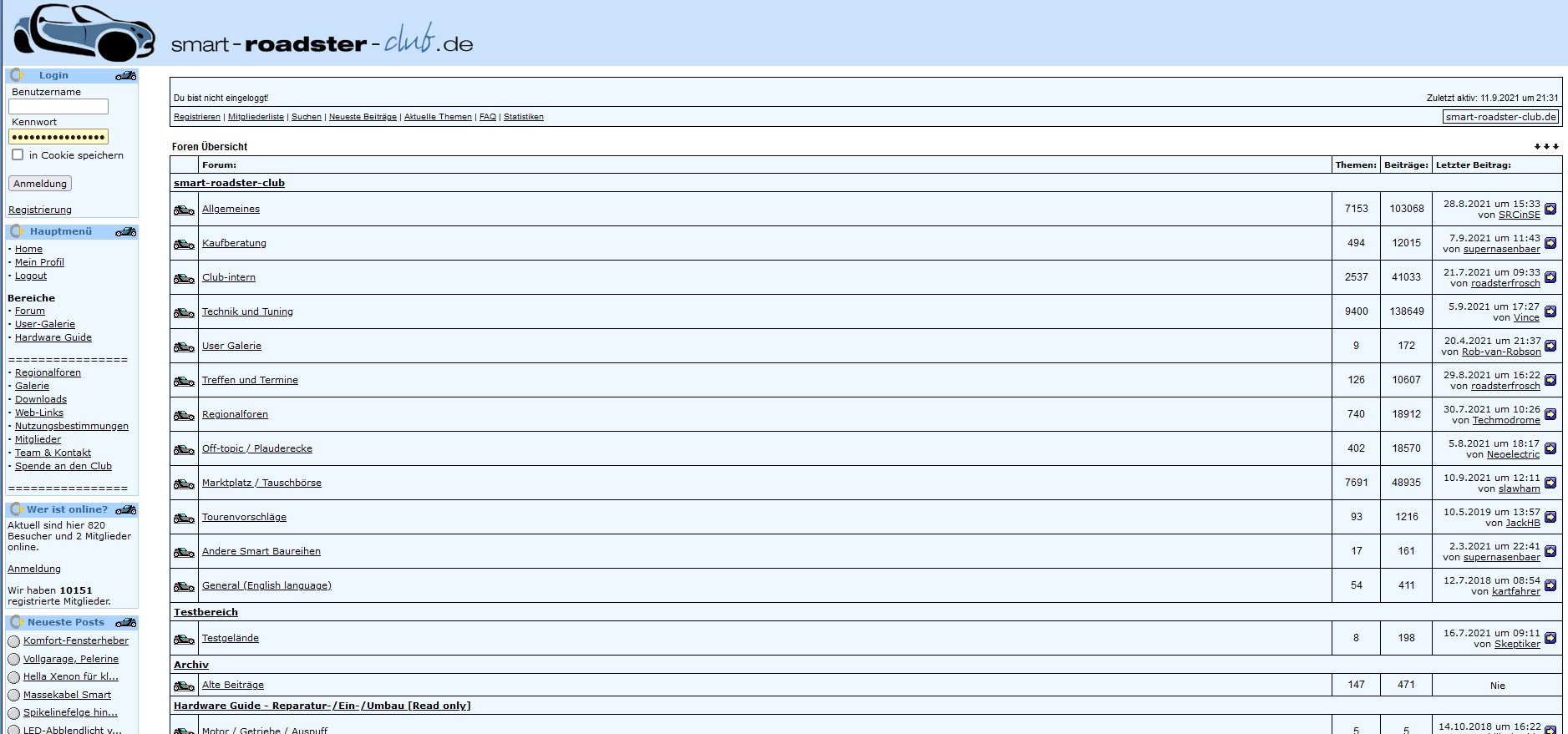
Task: Go to last post in Allgemeines via arrow icon
Action: point(1550,209)
